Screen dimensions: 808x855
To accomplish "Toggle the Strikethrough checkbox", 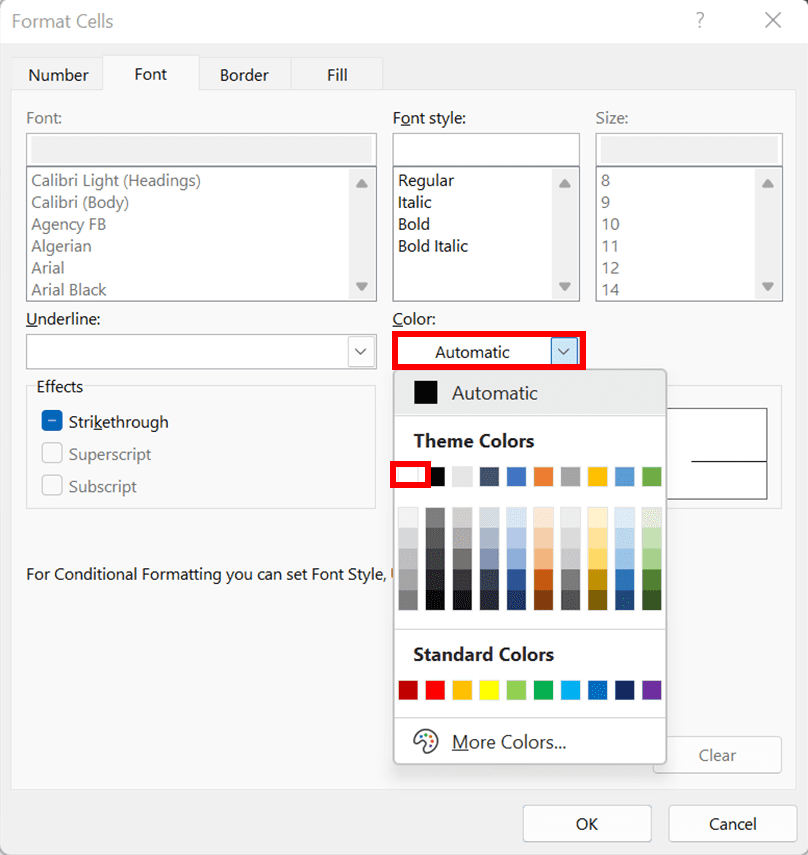I will (52, 421).
